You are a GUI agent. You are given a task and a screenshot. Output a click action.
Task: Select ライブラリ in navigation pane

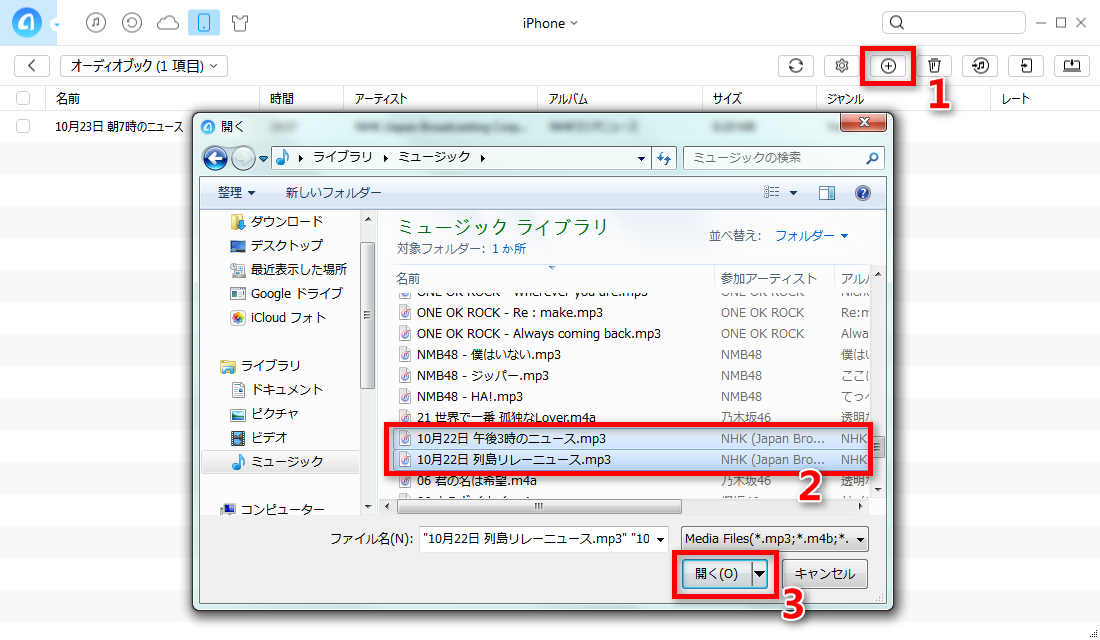click(260, 366)
